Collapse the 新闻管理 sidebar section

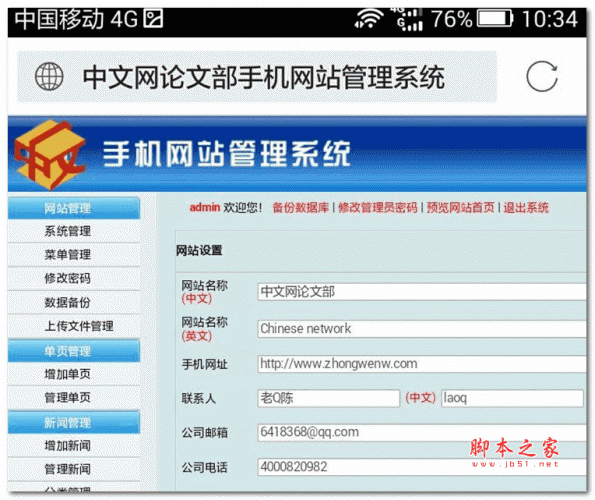pos(74,422)
